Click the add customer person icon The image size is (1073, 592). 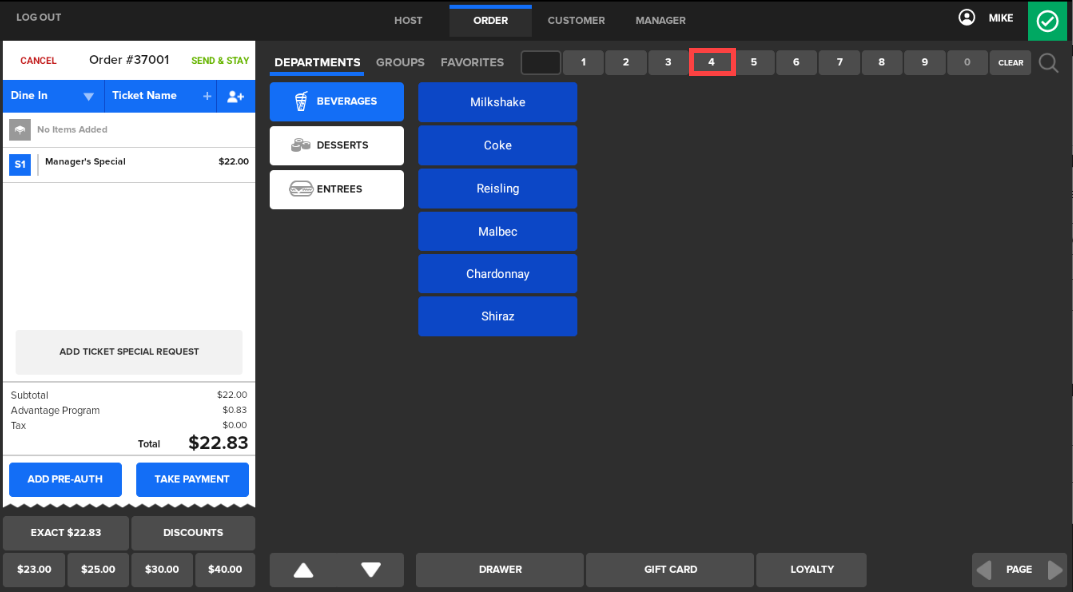click(x=235, y=96)
